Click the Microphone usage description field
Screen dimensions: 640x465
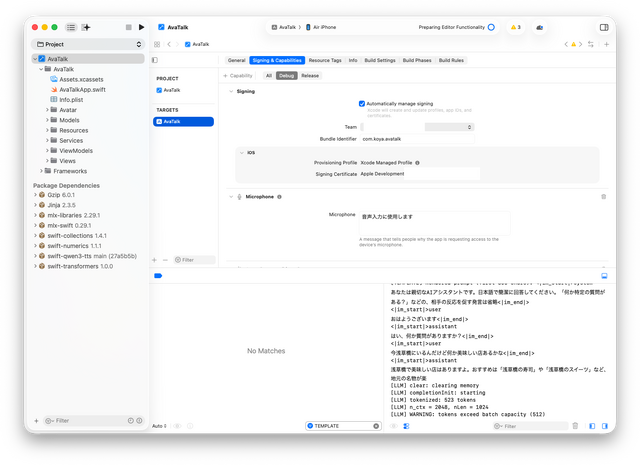tap(434, 222)
